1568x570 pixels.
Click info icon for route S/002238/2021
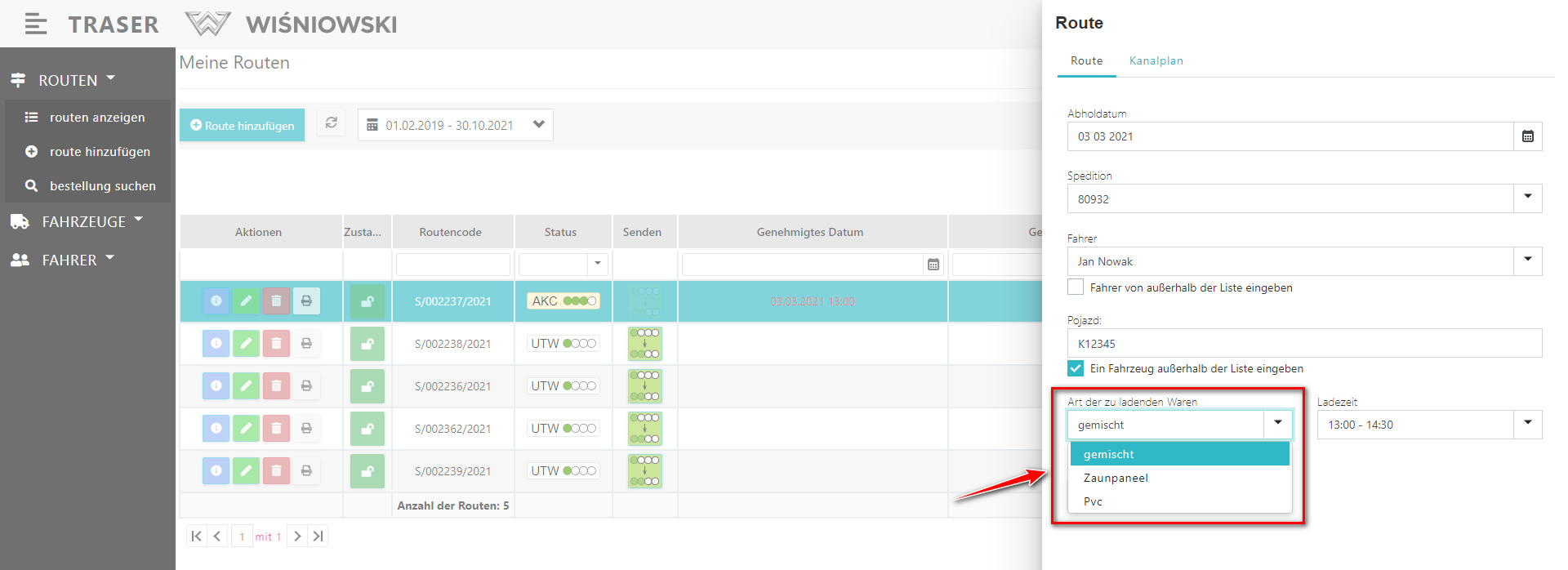pos(216,344)
